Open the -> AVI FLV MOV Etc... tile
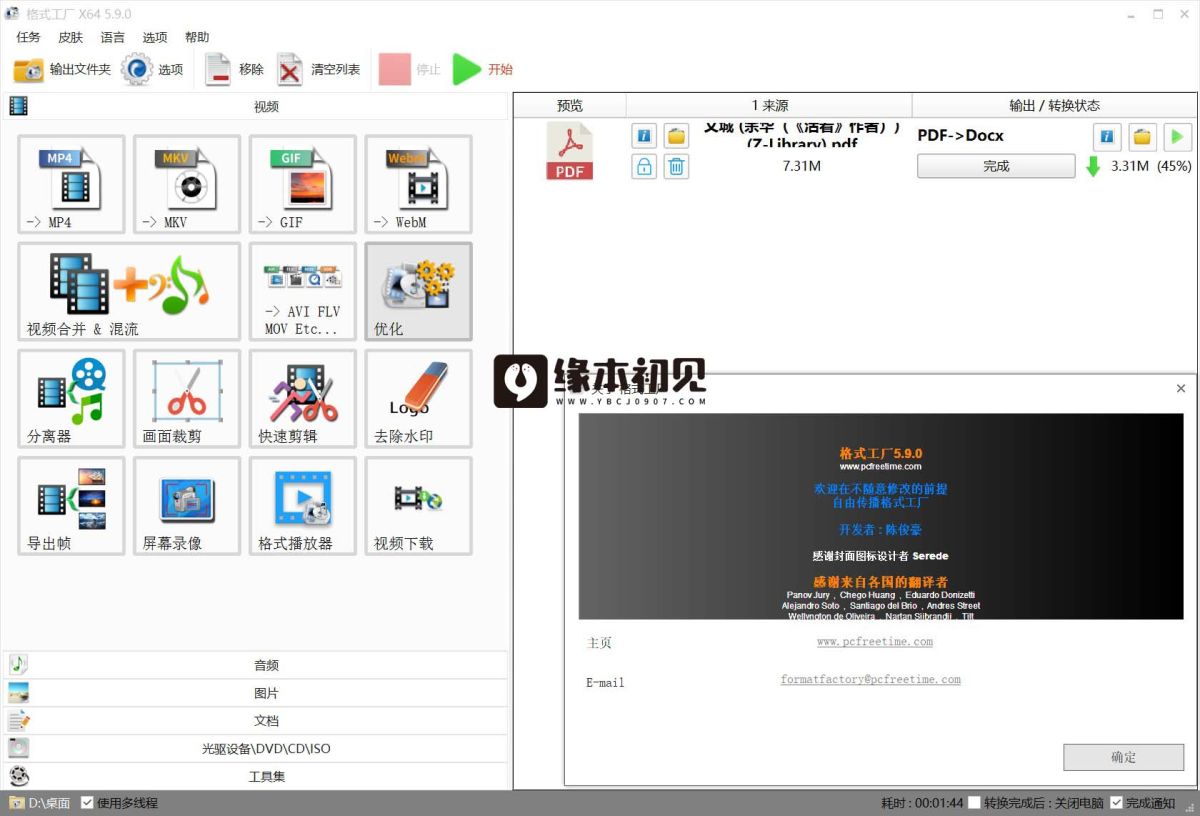Screen dimensions: 1200x816 click(302, 291)
